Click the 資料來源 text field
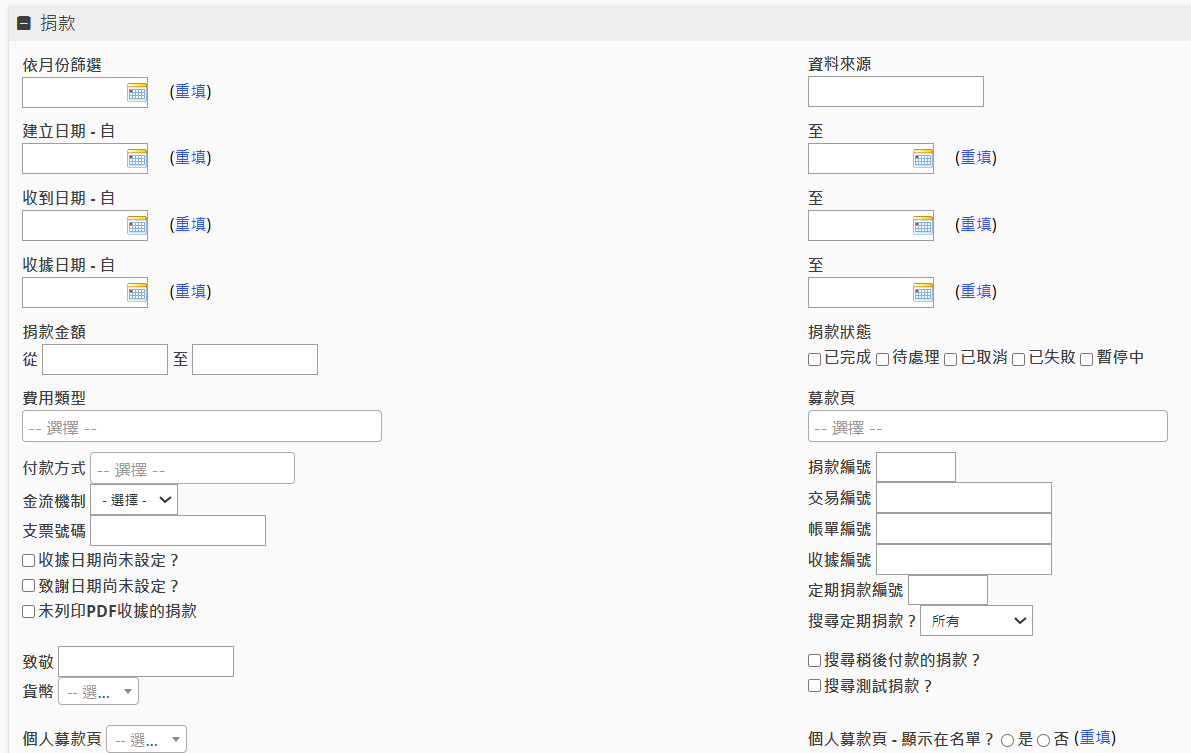 [x=895, y=92]
